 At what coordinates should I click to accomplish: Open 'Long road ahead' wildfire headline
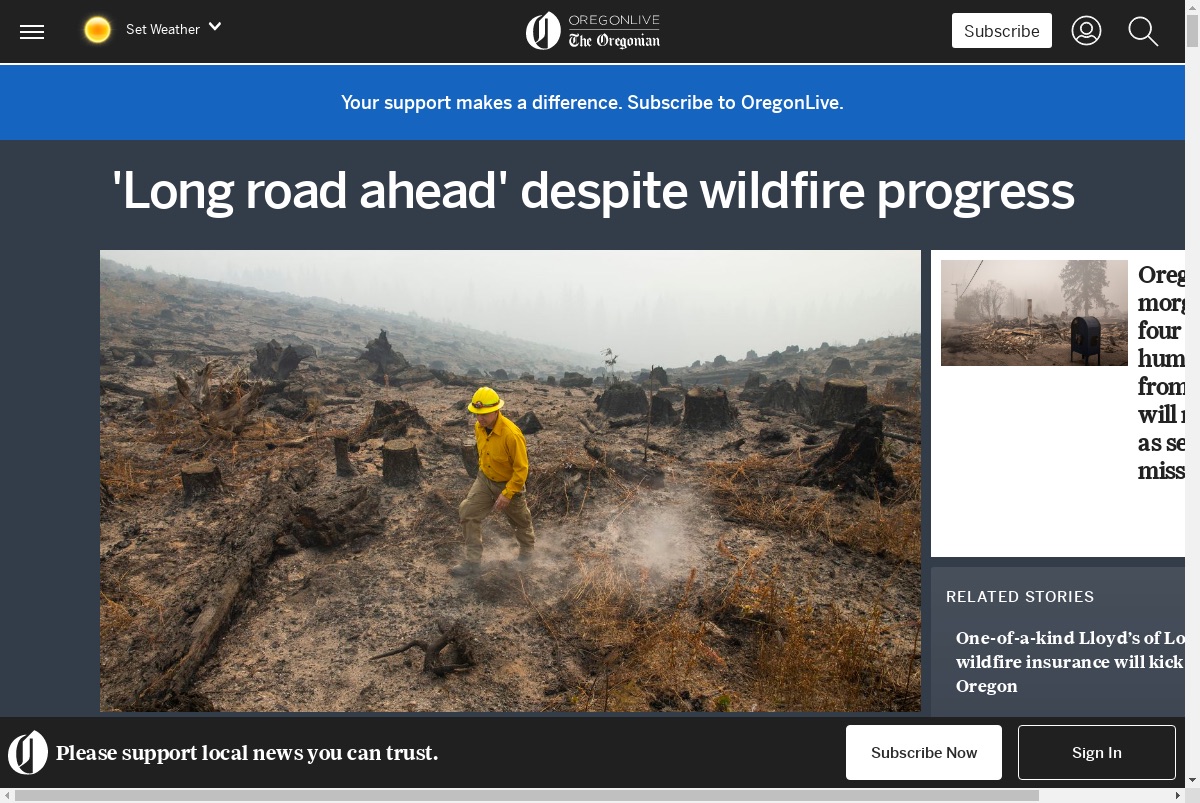point(593,191)
